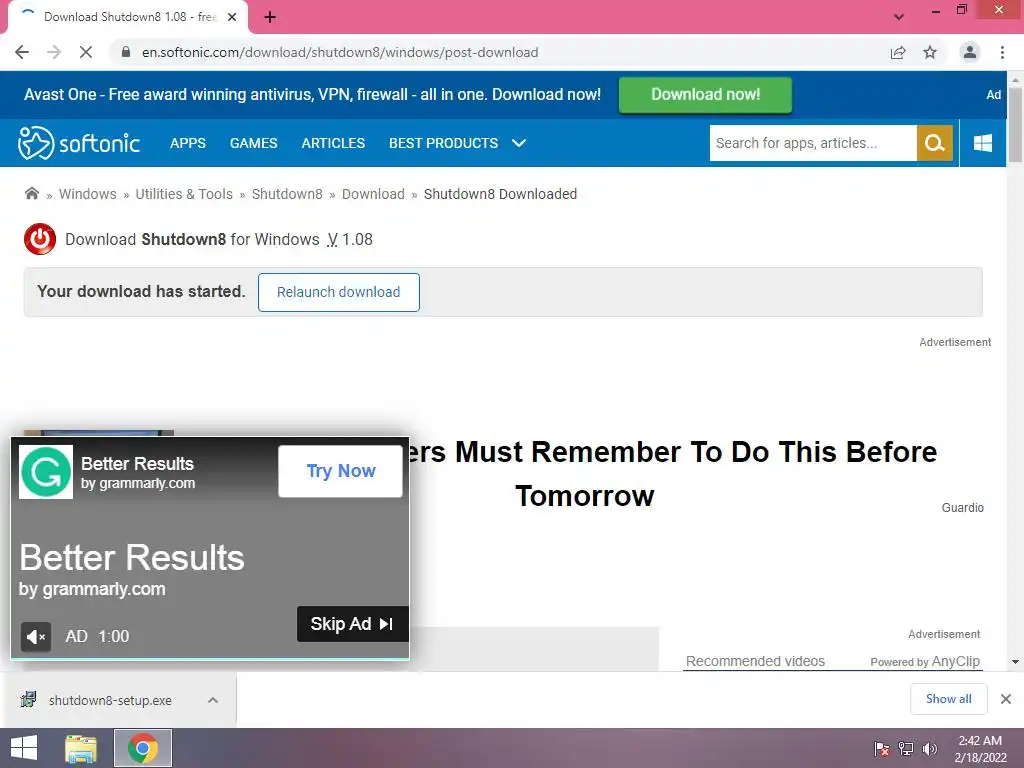Screen dimensions: 1024x768
Task: Open Utilities & Tools breadcrumb
Action: click(x=184, y=194)
